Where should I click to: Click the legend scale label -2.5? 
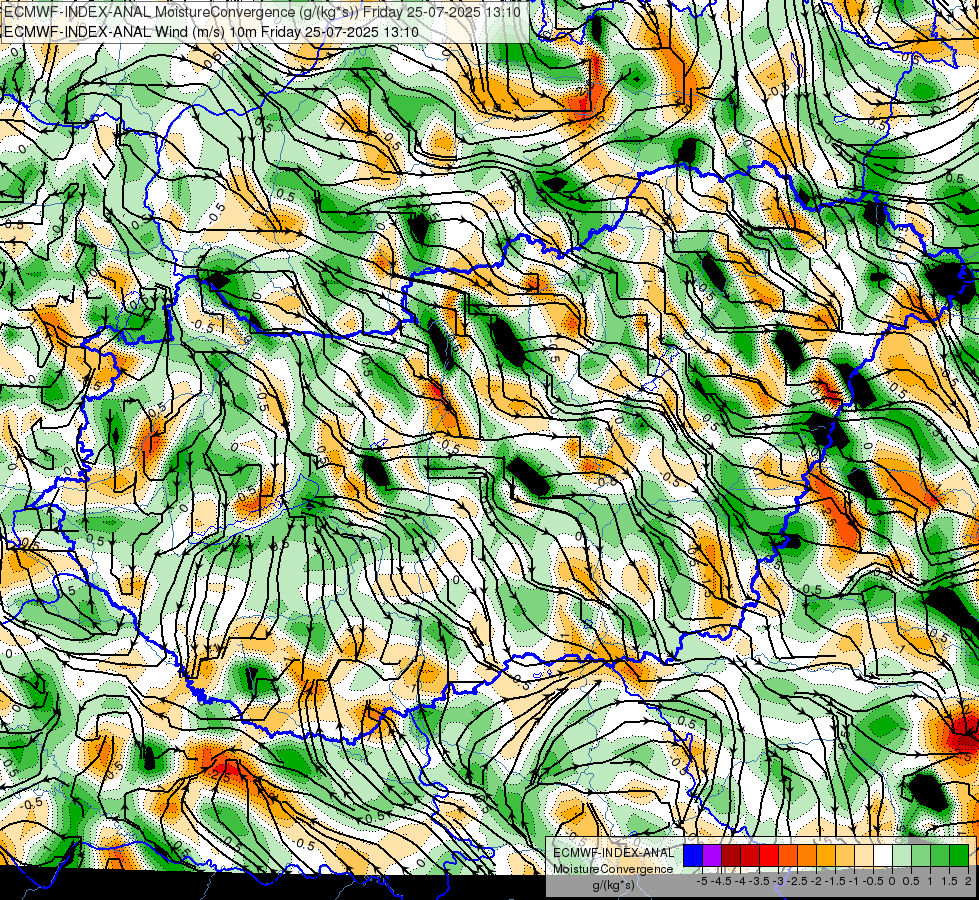797,881
